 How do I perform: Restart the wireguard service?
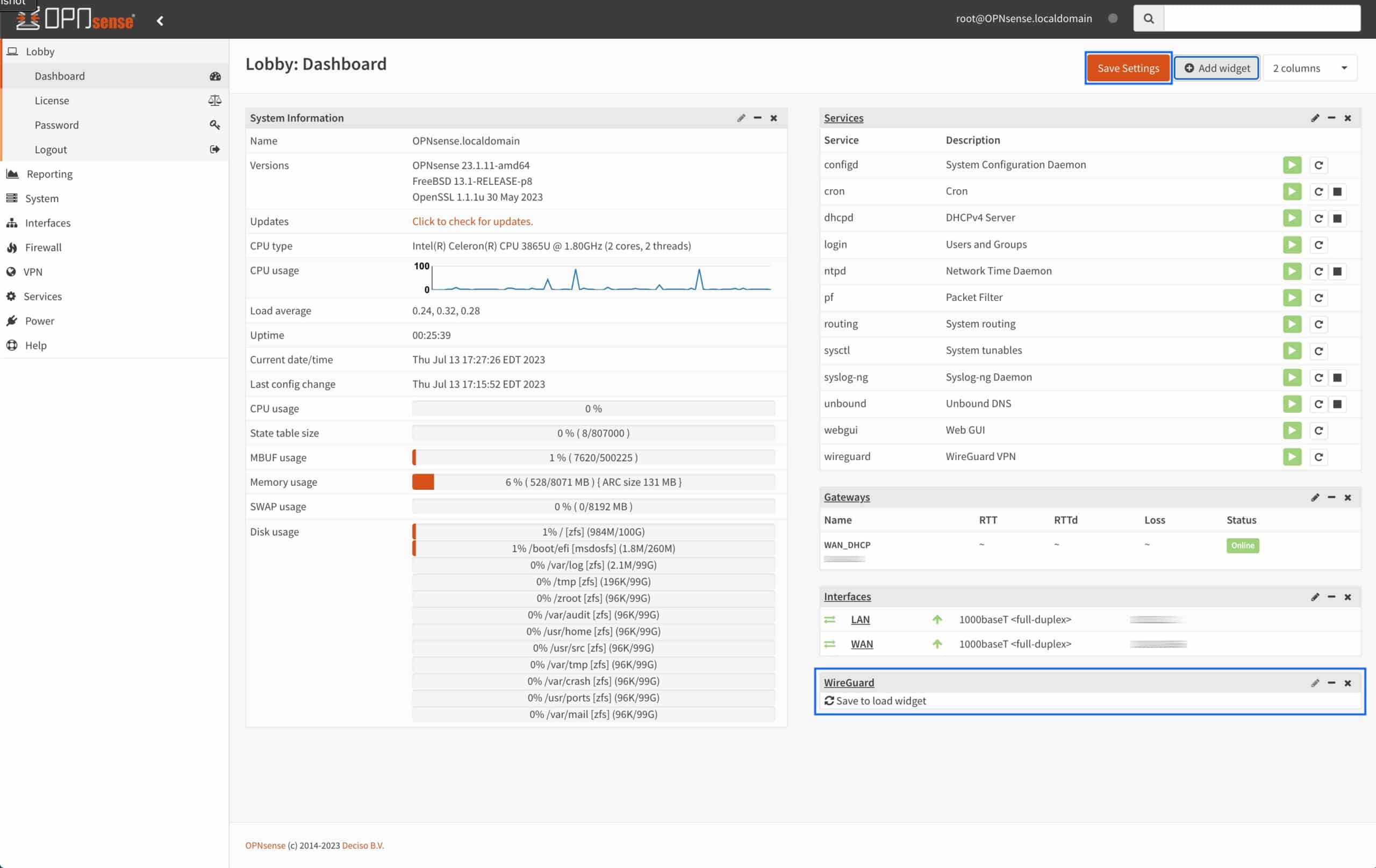[x=1318, y=457]
